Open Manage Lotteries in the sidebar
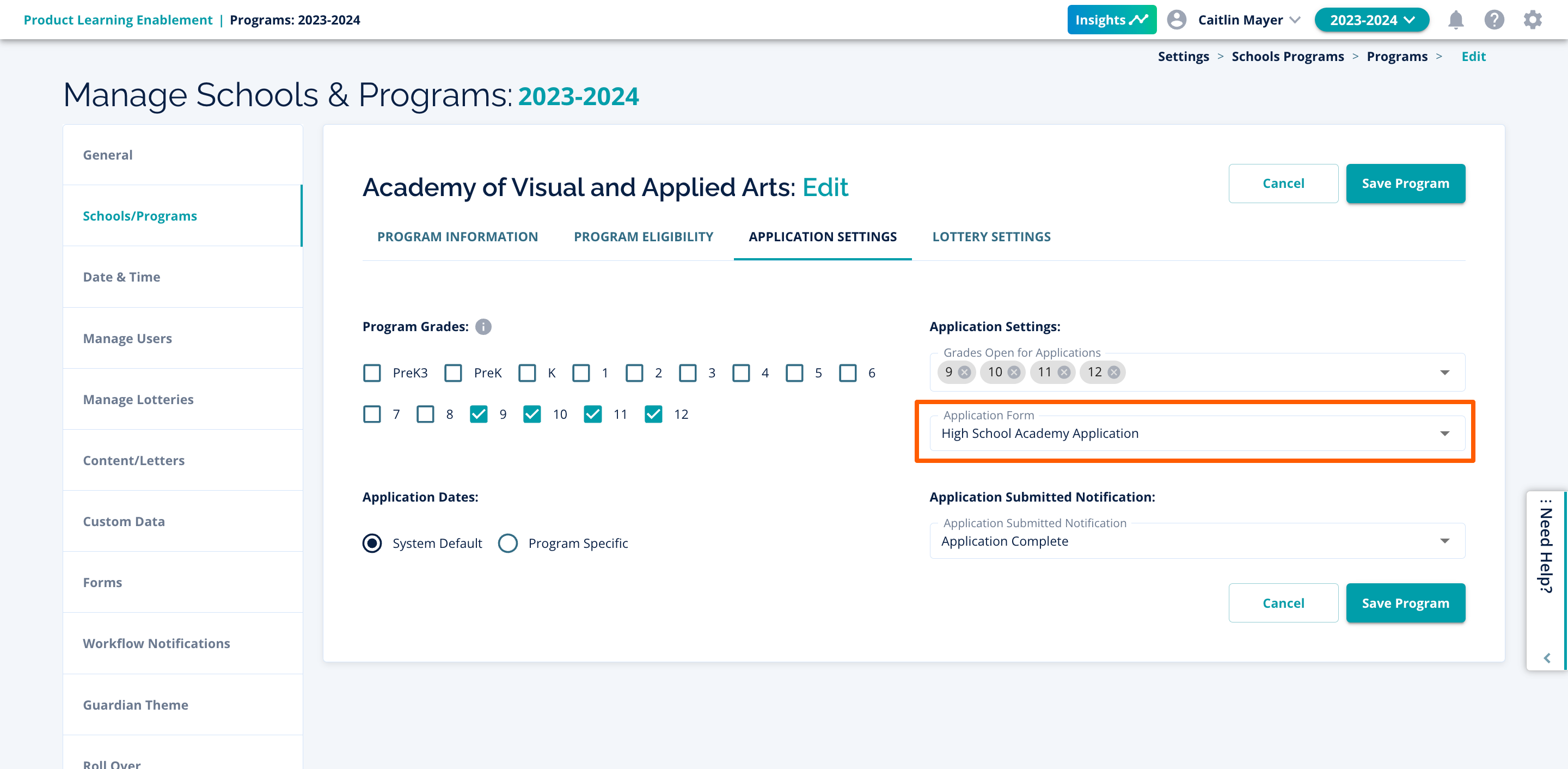 tap(138, 399)
